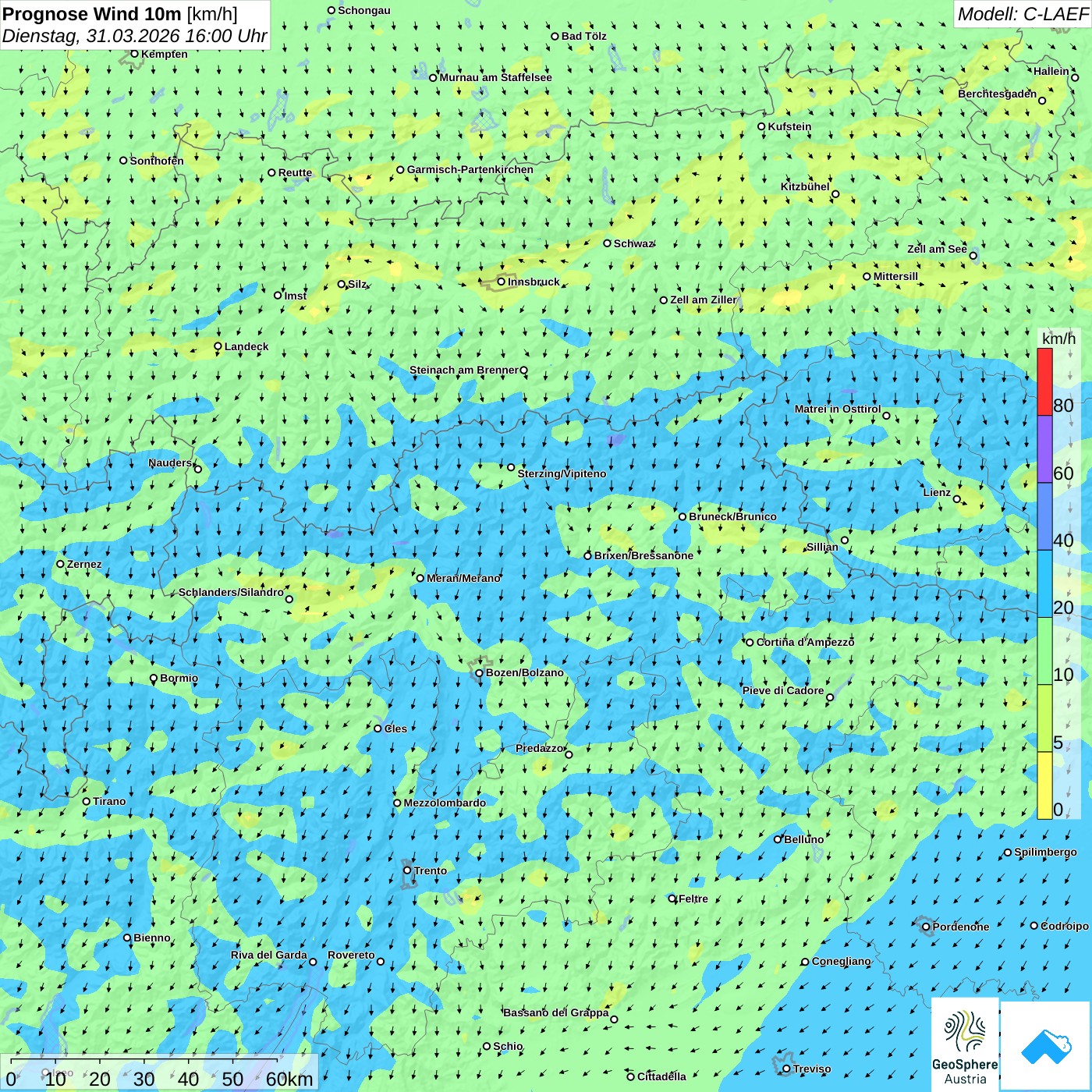Click the 'Cittadella' label

click(661, 1076)
